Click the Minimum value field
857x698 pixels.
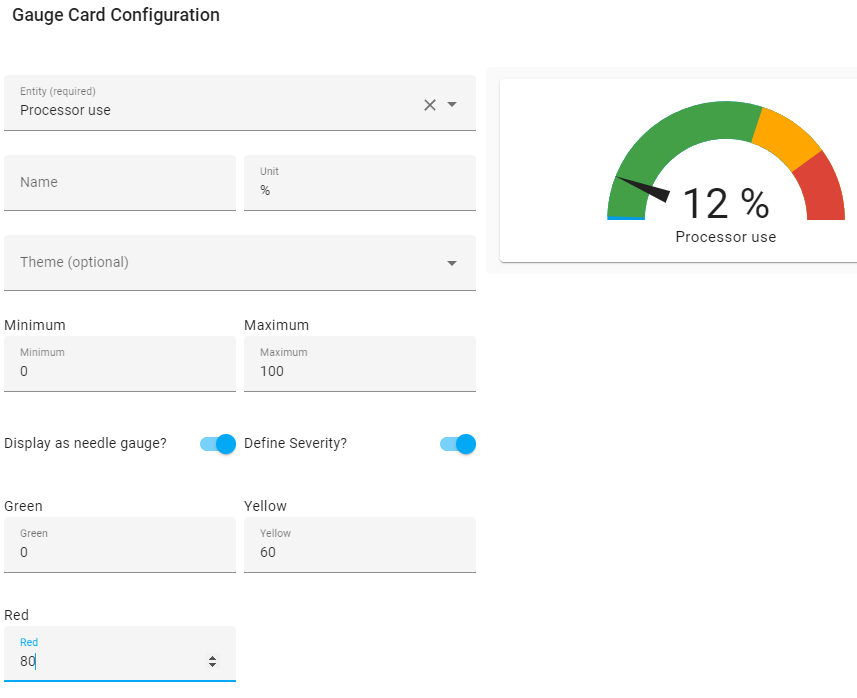coord(120,363)
